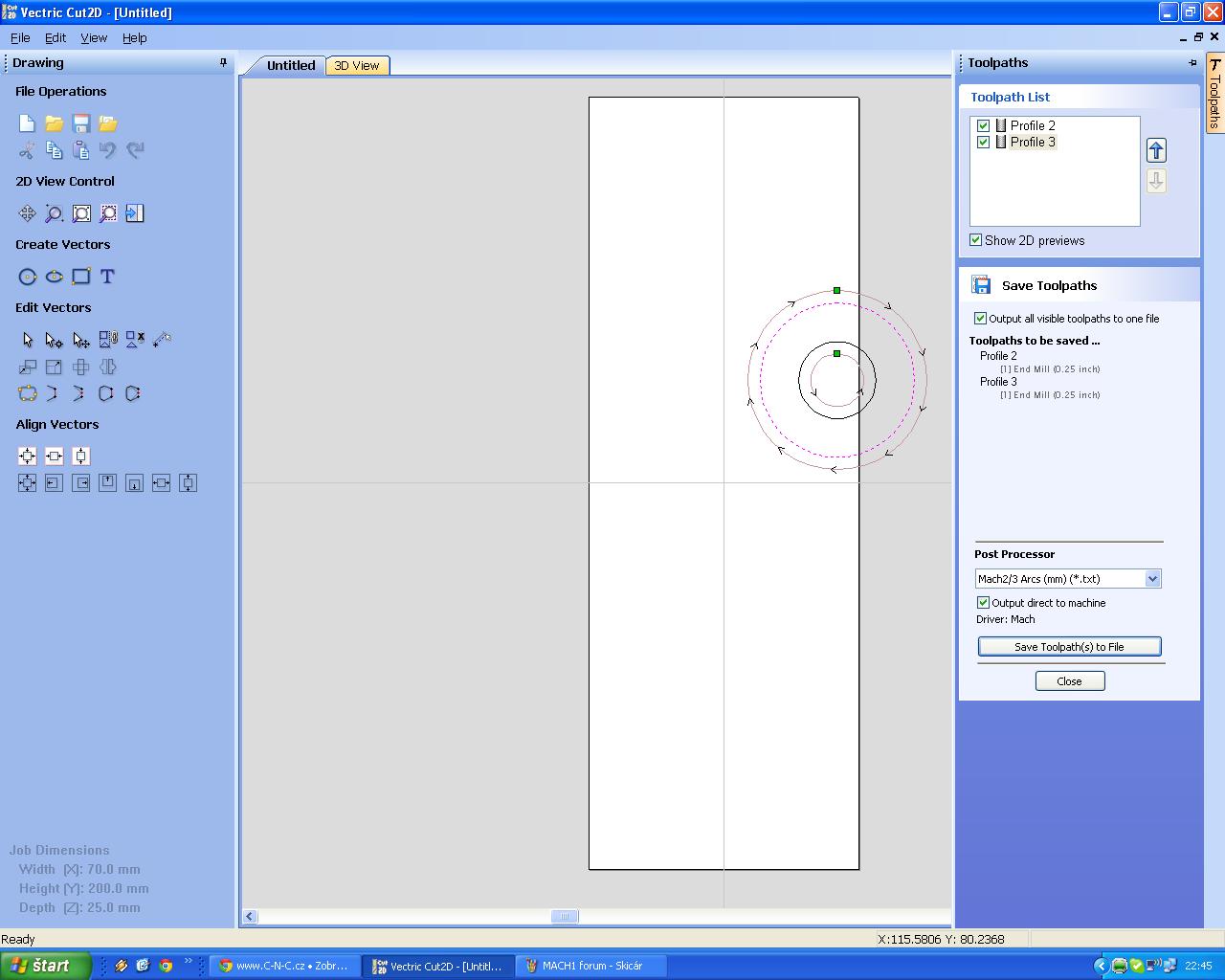1225x980 pixels.
Task: Switch to the 3D View tab
Action: 357,65
